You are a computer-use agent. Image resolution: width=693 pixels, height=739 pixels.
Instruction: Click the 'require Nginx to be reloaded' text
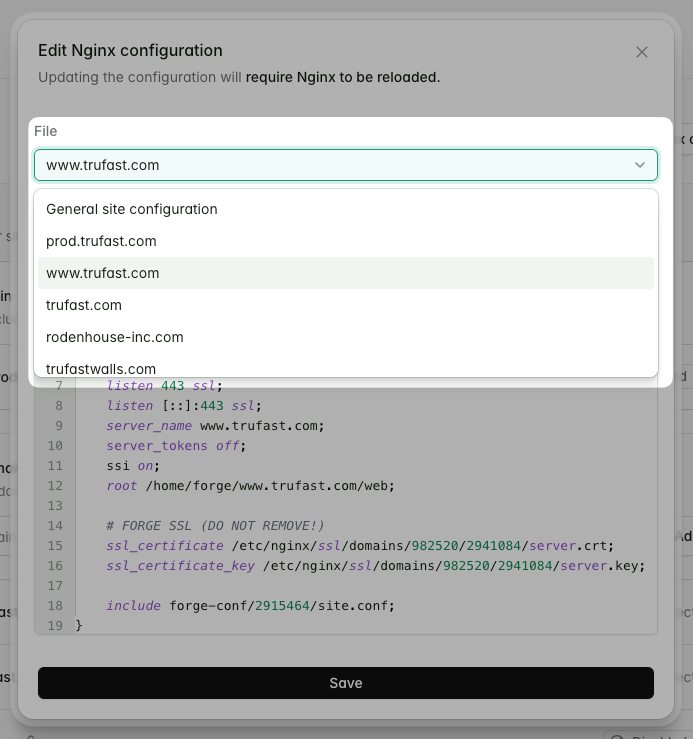tap(343, 77)
